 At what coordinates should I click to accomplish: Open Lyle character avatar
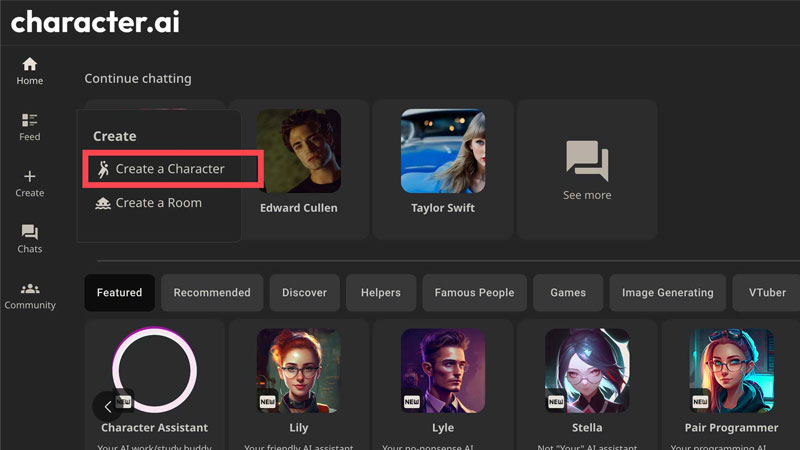tap(443, 371)
